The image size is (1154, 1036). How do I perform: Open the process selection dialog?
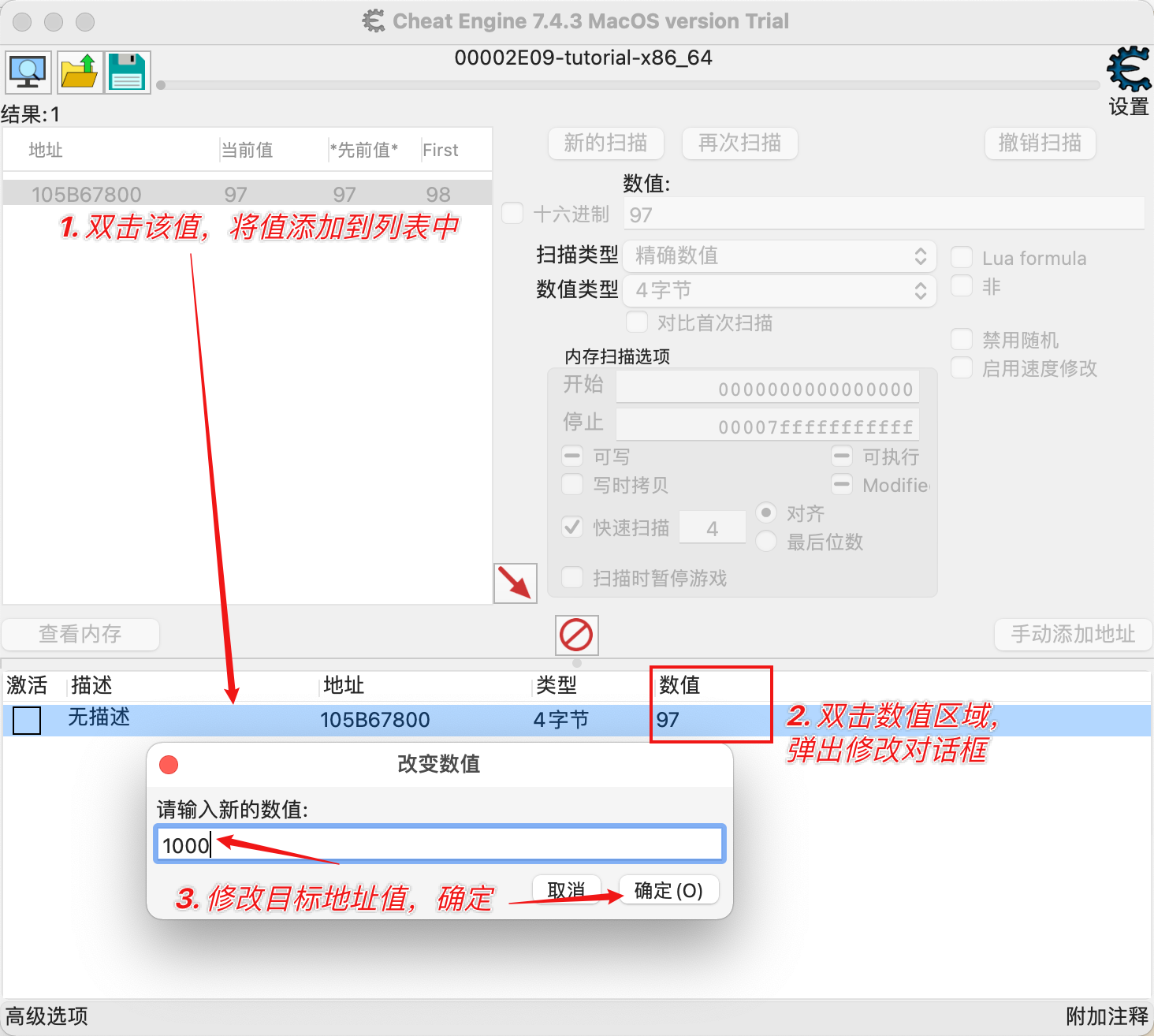point(28,72)
